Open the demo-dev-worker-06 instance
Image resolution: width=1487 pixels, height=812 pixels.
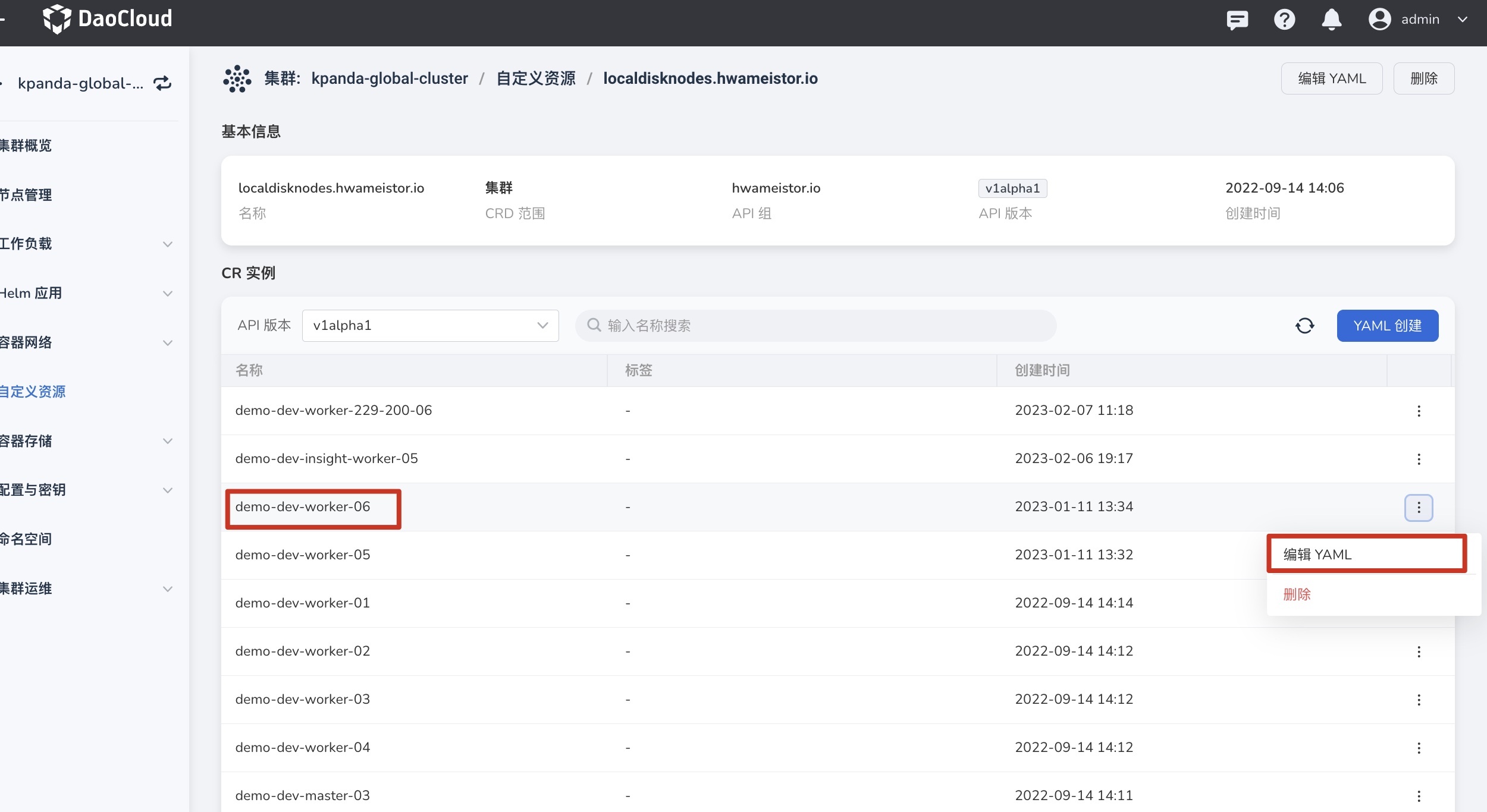click(x=303, y=506)
